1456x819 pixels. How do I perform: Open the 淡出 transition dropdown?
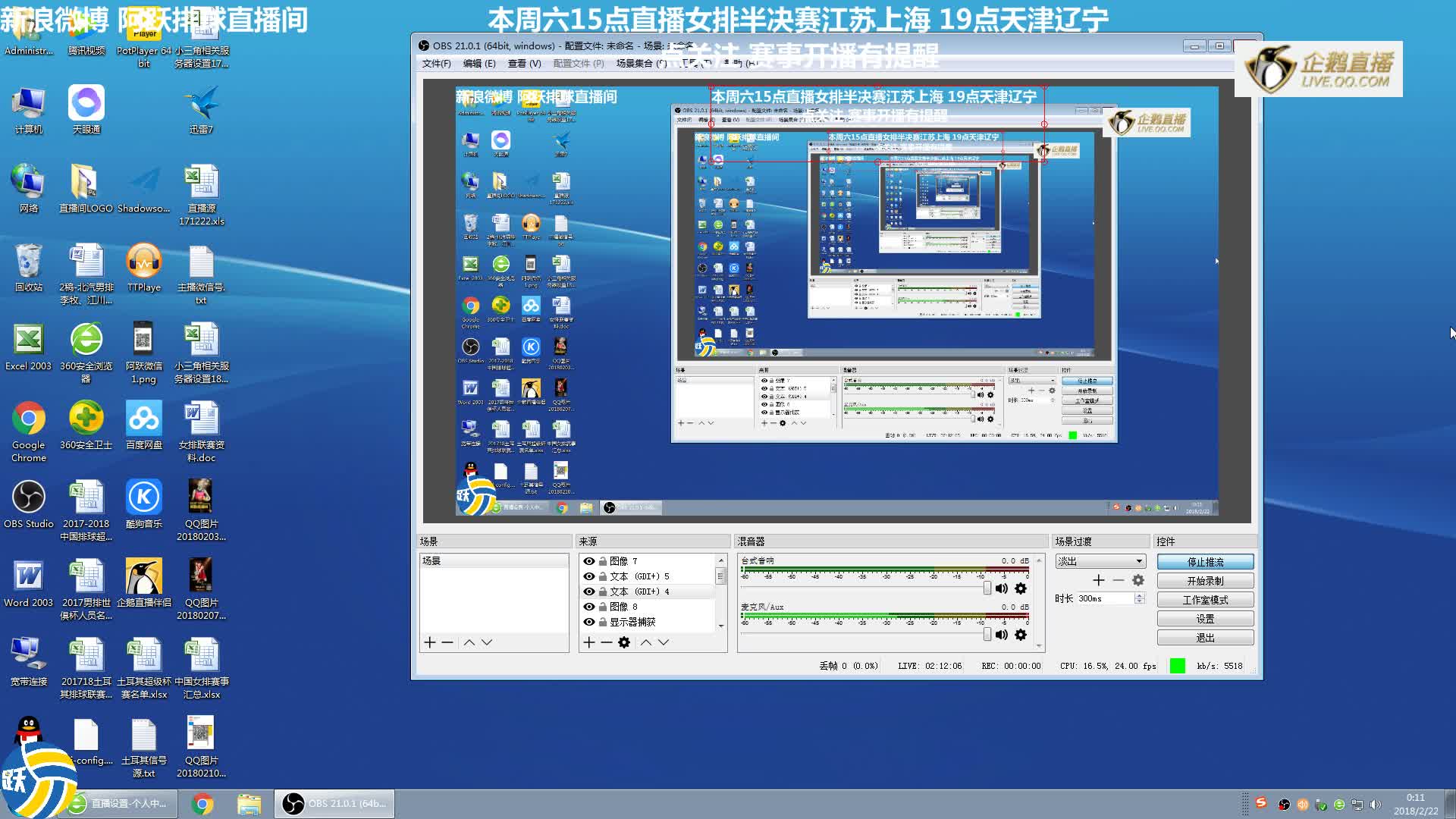tap(1100, 561)
